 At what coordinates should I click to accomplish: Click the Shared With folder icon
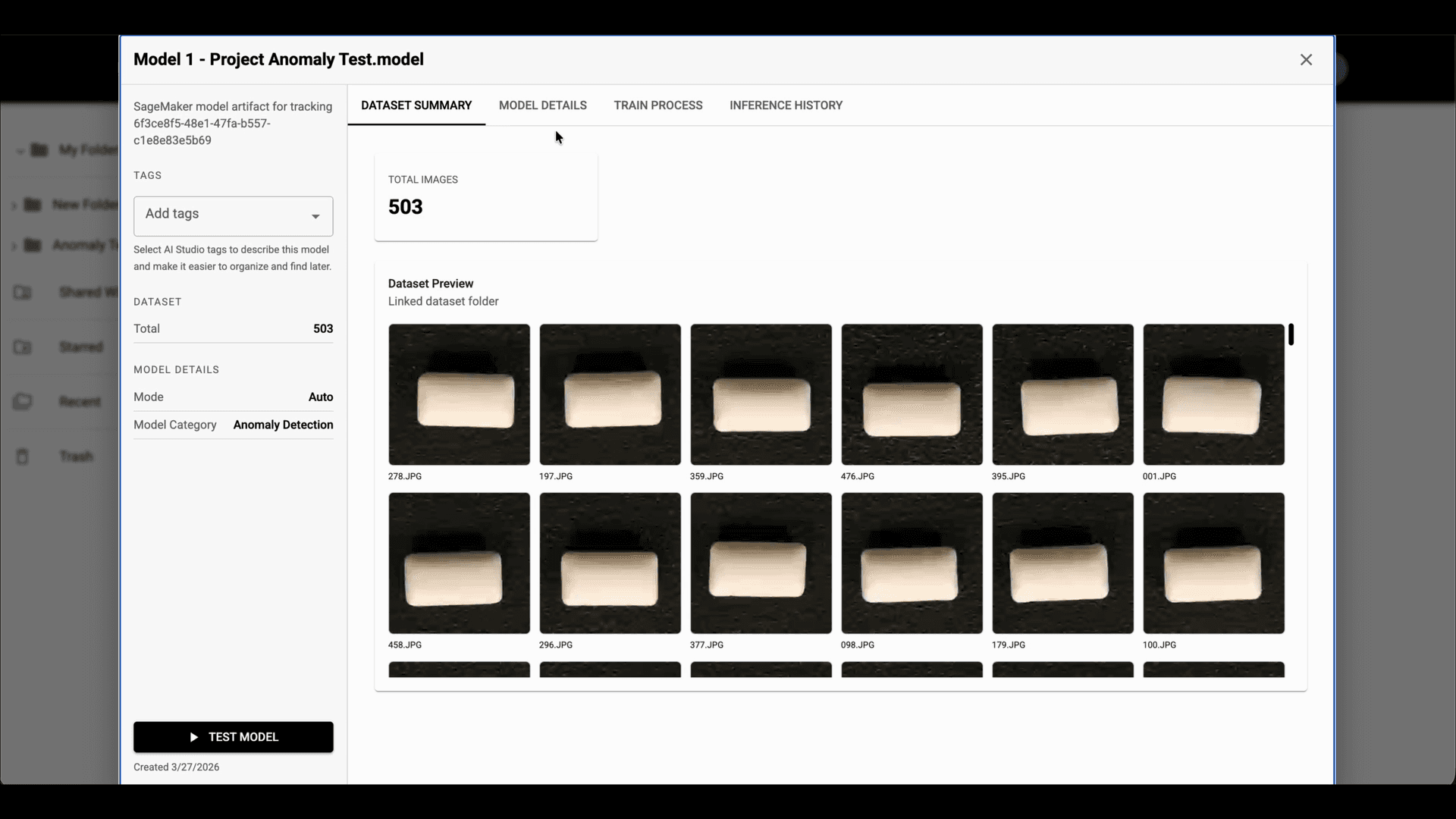point(23,292)
